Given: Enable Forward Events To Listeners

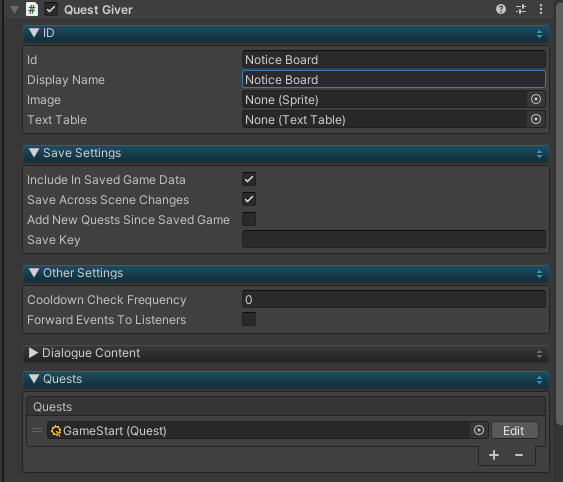Looking at the screenshot, I should coord(249,319).
